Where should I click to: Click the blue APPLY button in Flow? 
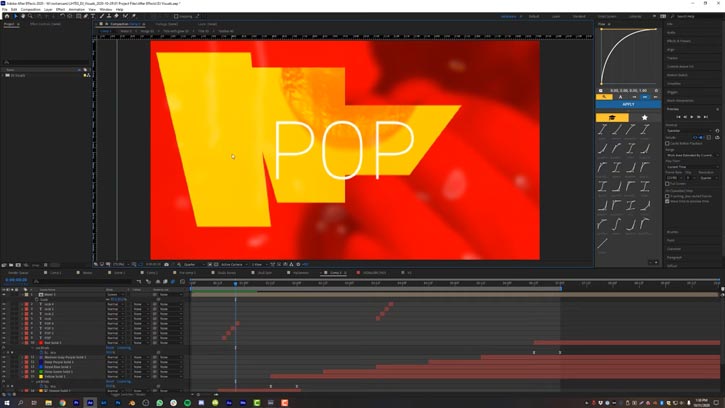(x=628, y=105)
